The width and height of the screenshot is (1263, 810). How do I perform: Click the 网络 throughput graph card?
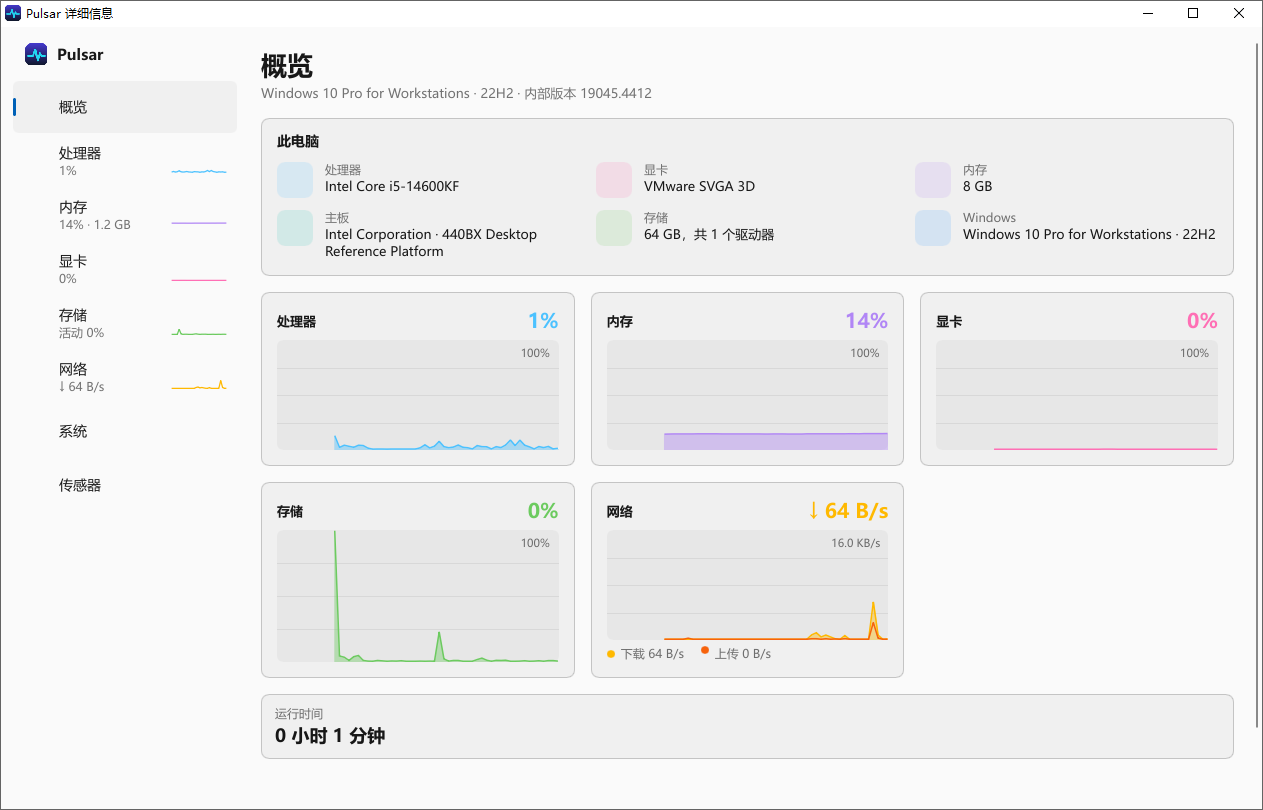pyautogui.click(x=747, y=580)
